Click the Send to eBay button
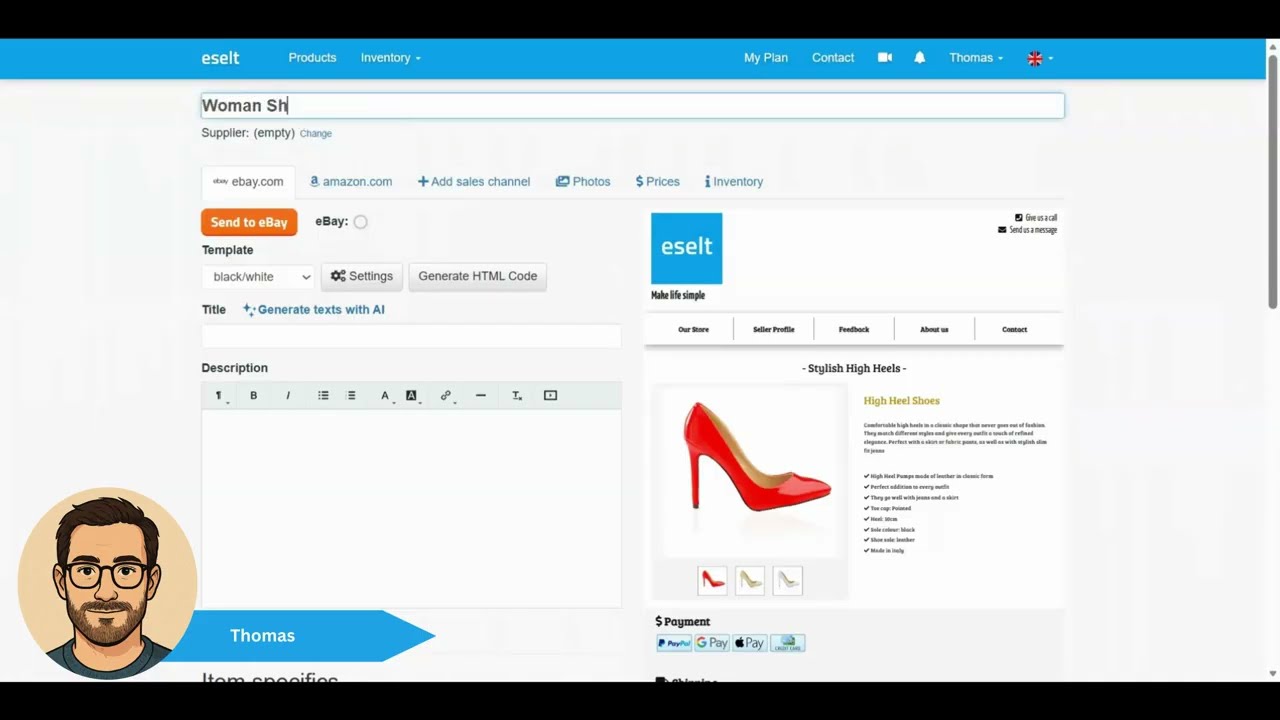The image size is (1280, 720). coord(249,222)
